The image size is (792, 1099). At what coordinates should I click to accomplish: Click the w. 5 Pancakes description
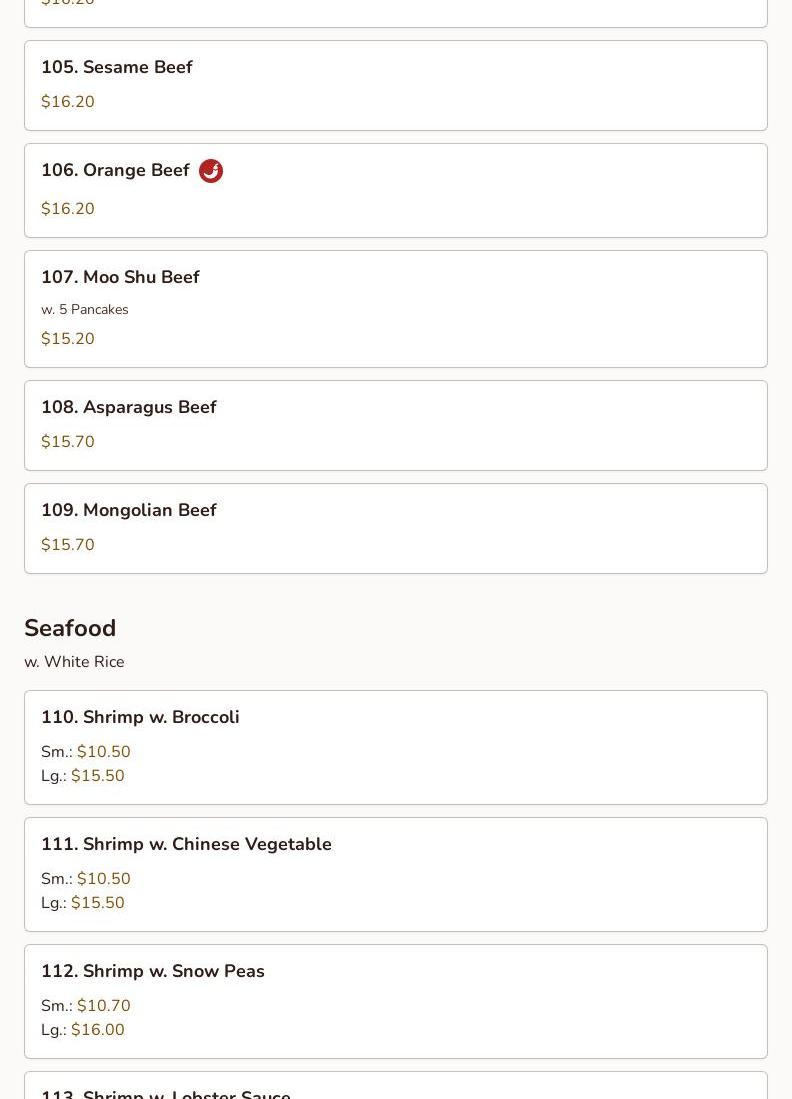(x=85, y=310)
